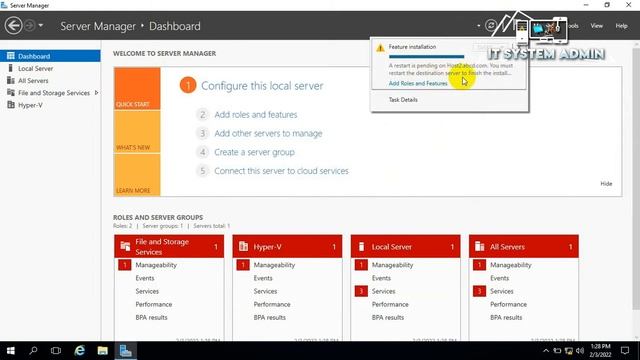The width and height of the screenshot is (640, 360).
Task: Show hidden system tray icons
Action: (546, 351)
